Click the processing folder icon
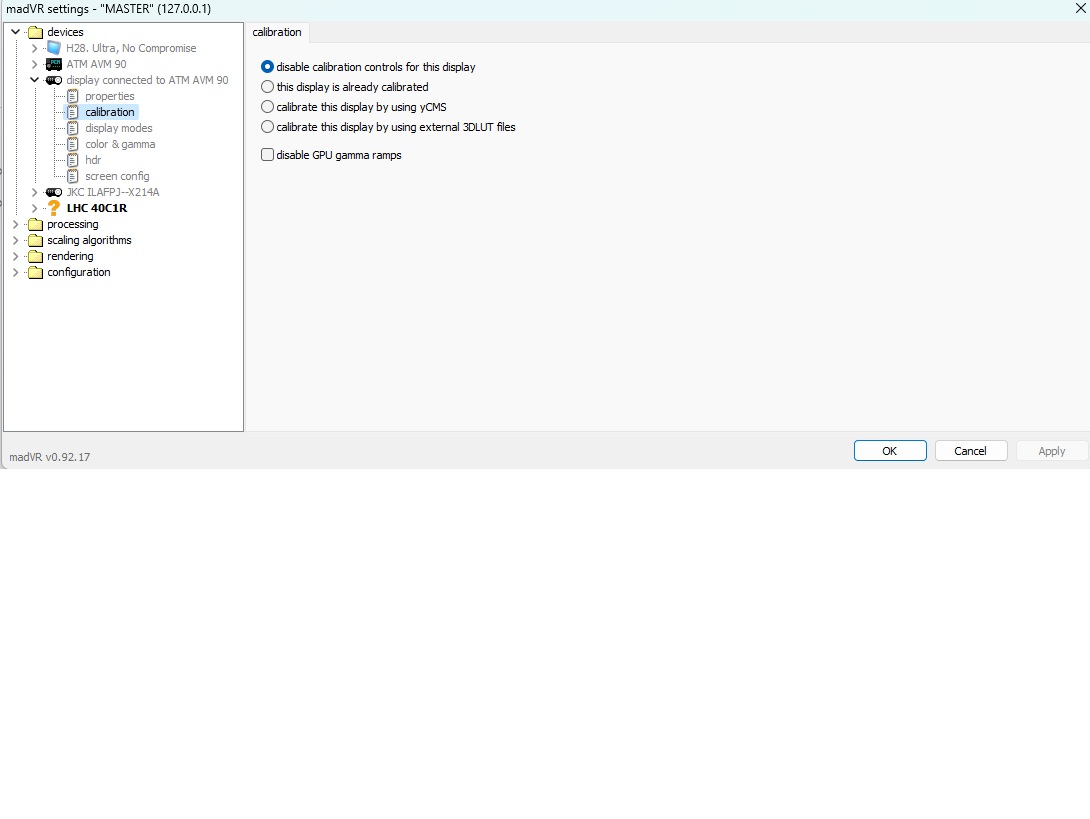 pyautogui.click(x=35, y=224)
